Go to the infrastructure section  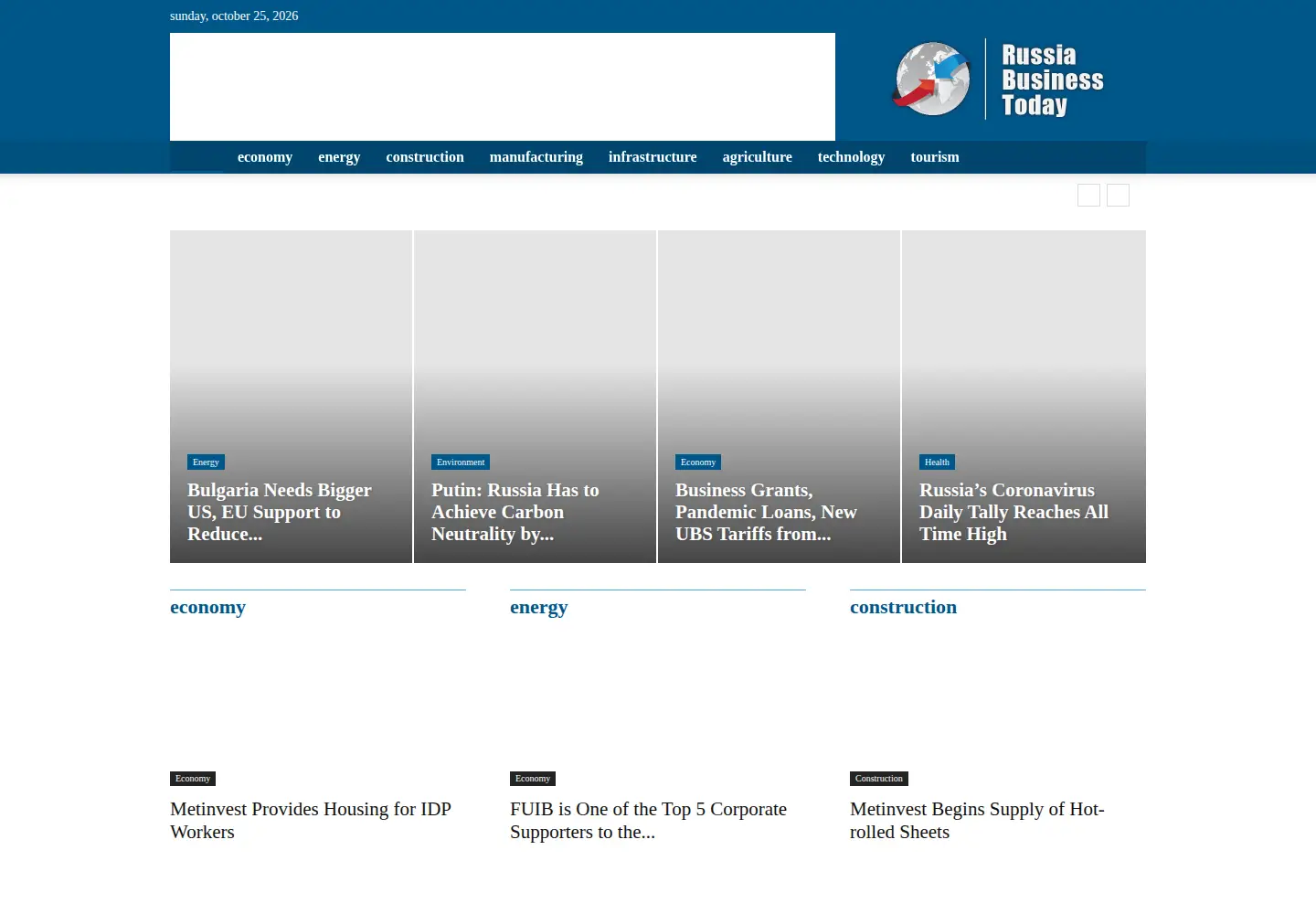click(653, 157)
